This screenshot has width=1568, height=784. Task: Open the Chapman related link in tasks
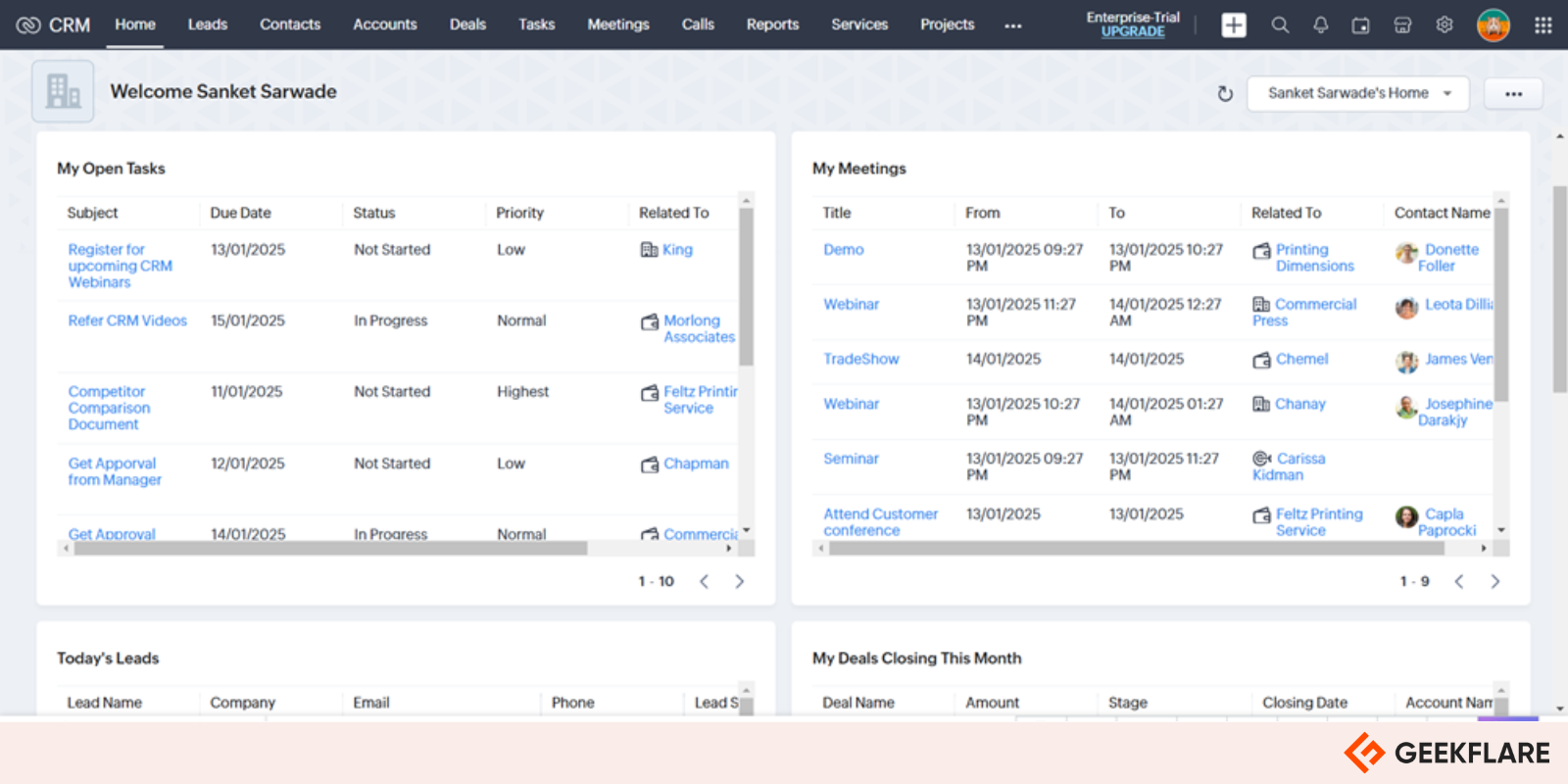tap(696, 464)
